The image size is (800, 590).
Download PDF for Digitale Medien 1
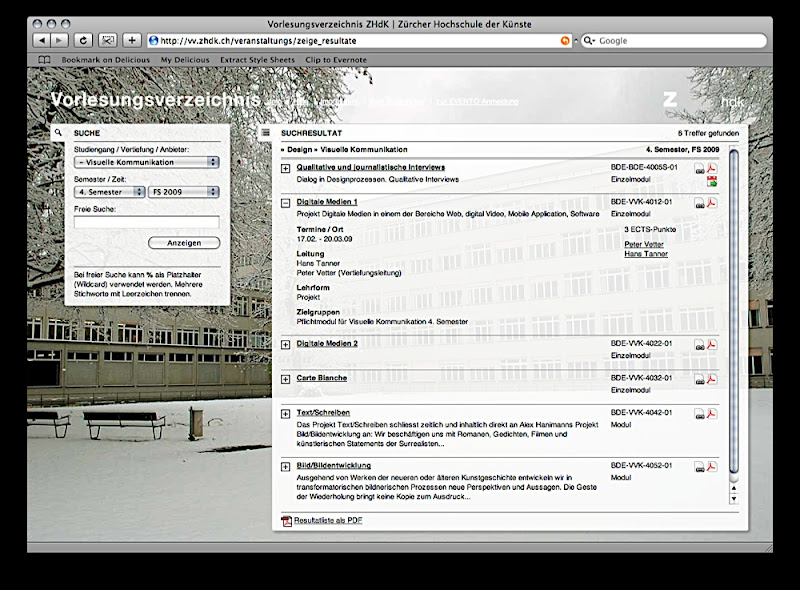pos(712,203)
